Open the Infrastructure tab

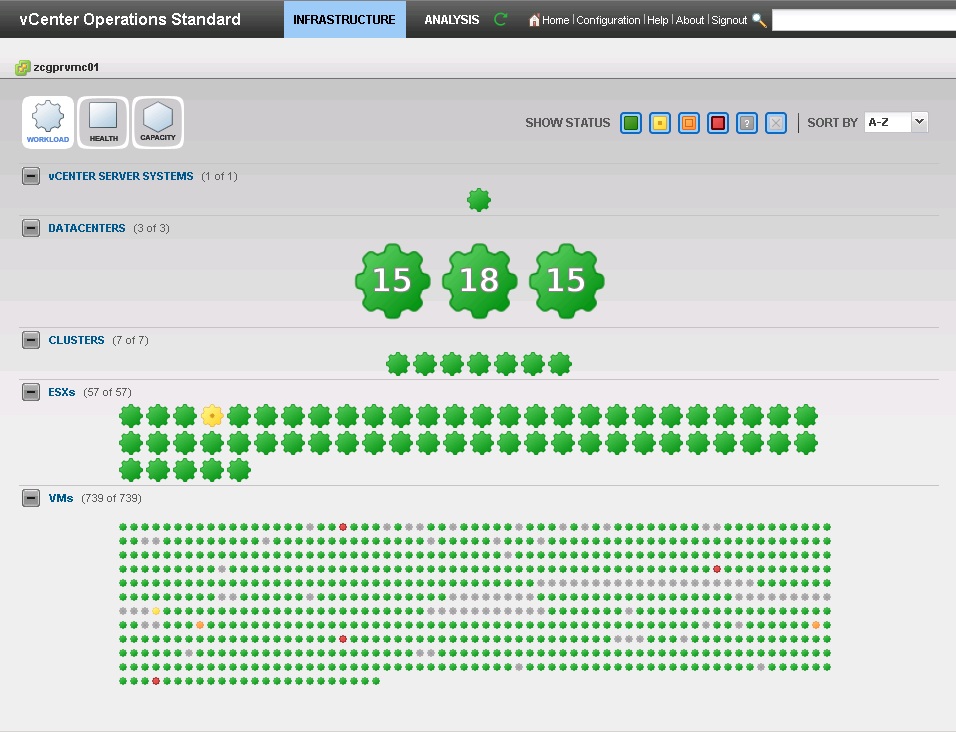pyautogui.click(x=344, y=19)
